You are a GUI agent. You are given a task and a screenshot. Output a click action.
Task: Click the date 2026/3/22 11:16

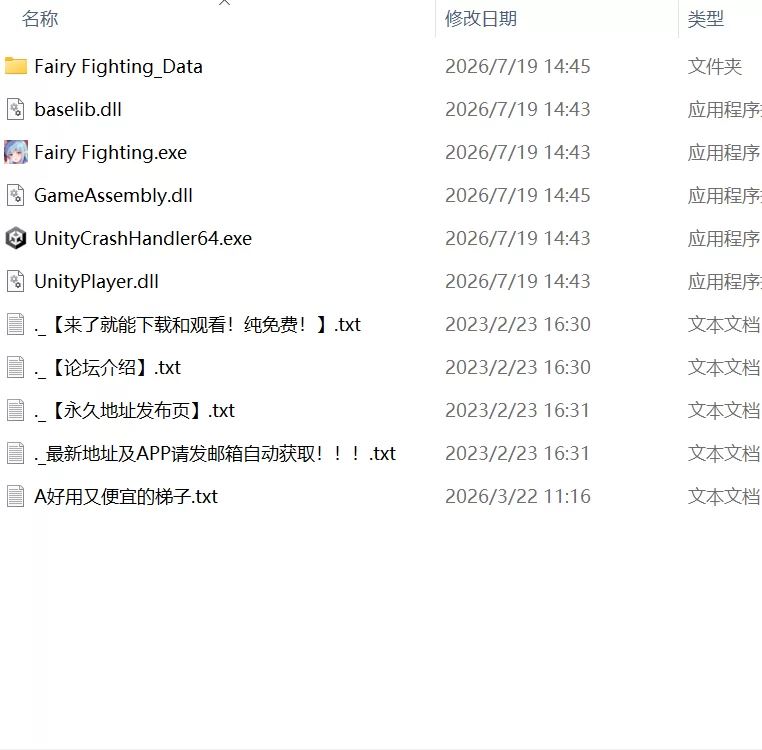[x=518, y=497]
